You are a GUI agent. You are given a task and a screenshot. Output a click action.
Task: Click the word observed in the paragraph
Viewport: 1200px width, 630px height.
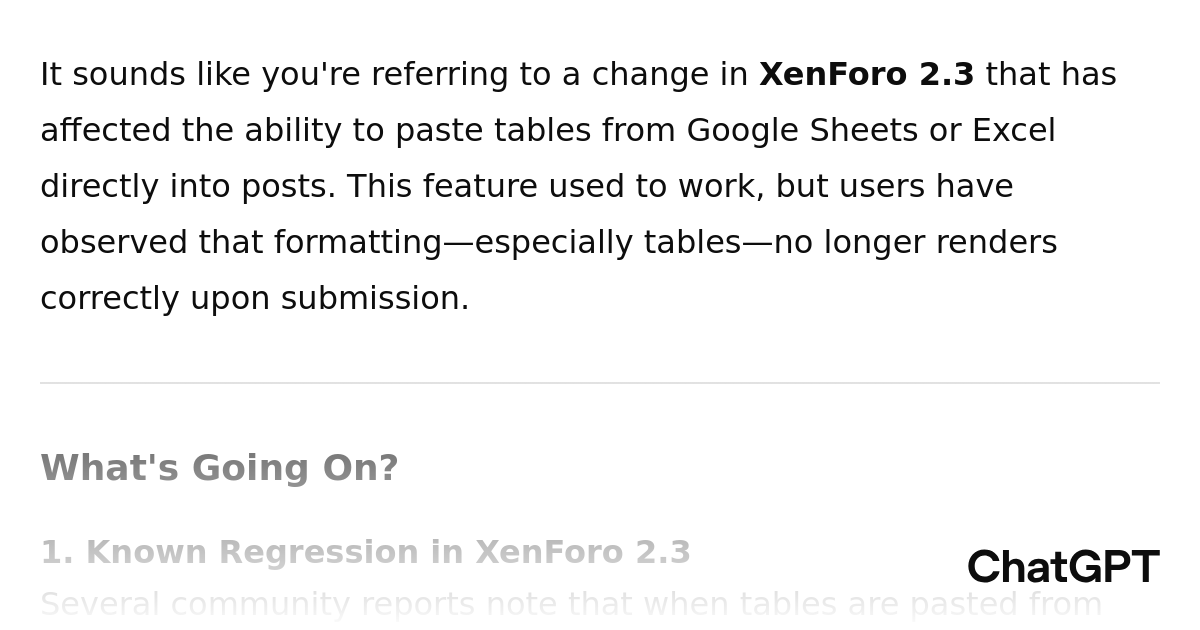coord(114,243)
